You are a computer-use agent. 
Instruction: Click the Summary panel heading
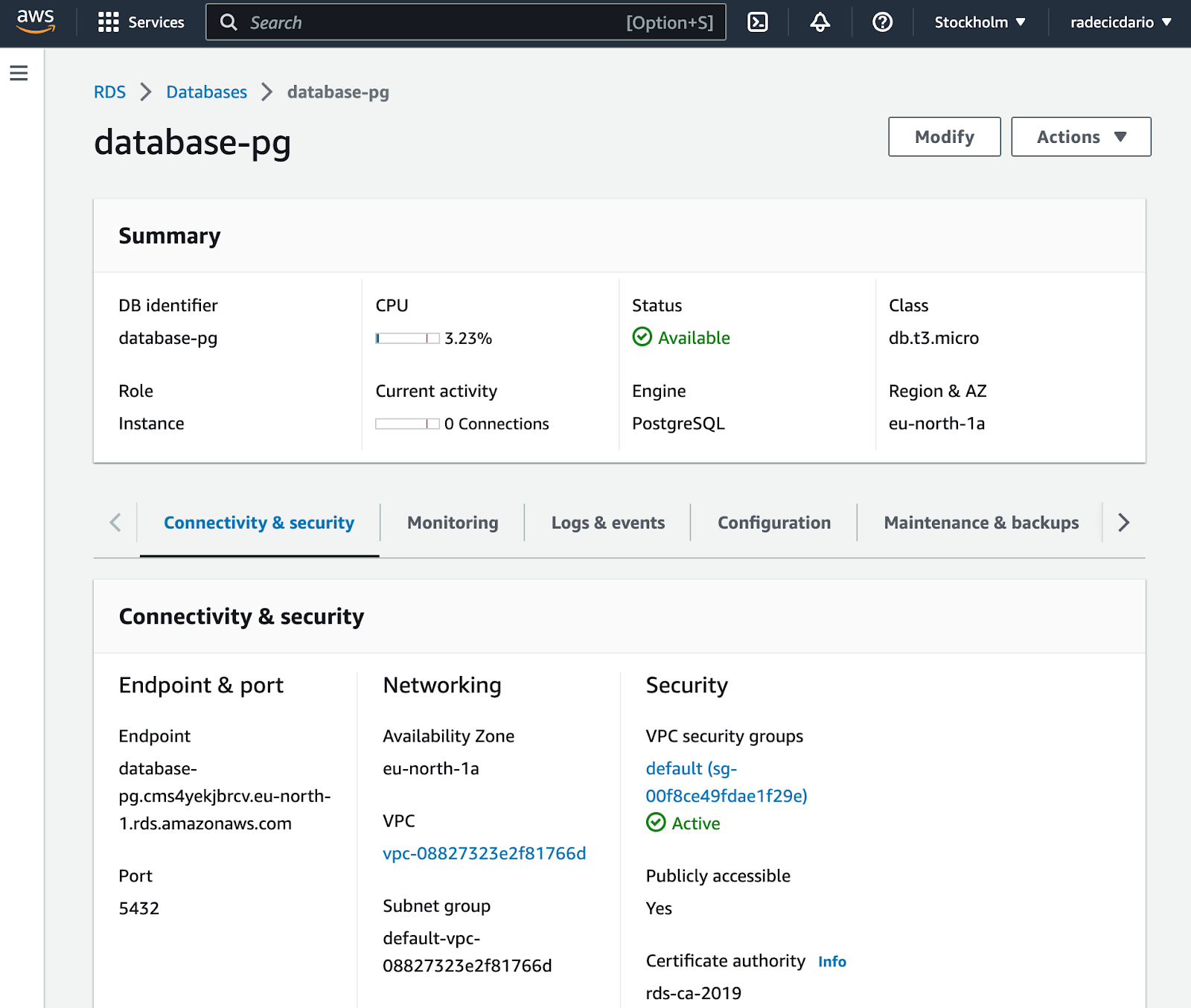click(x=170, y=235)
